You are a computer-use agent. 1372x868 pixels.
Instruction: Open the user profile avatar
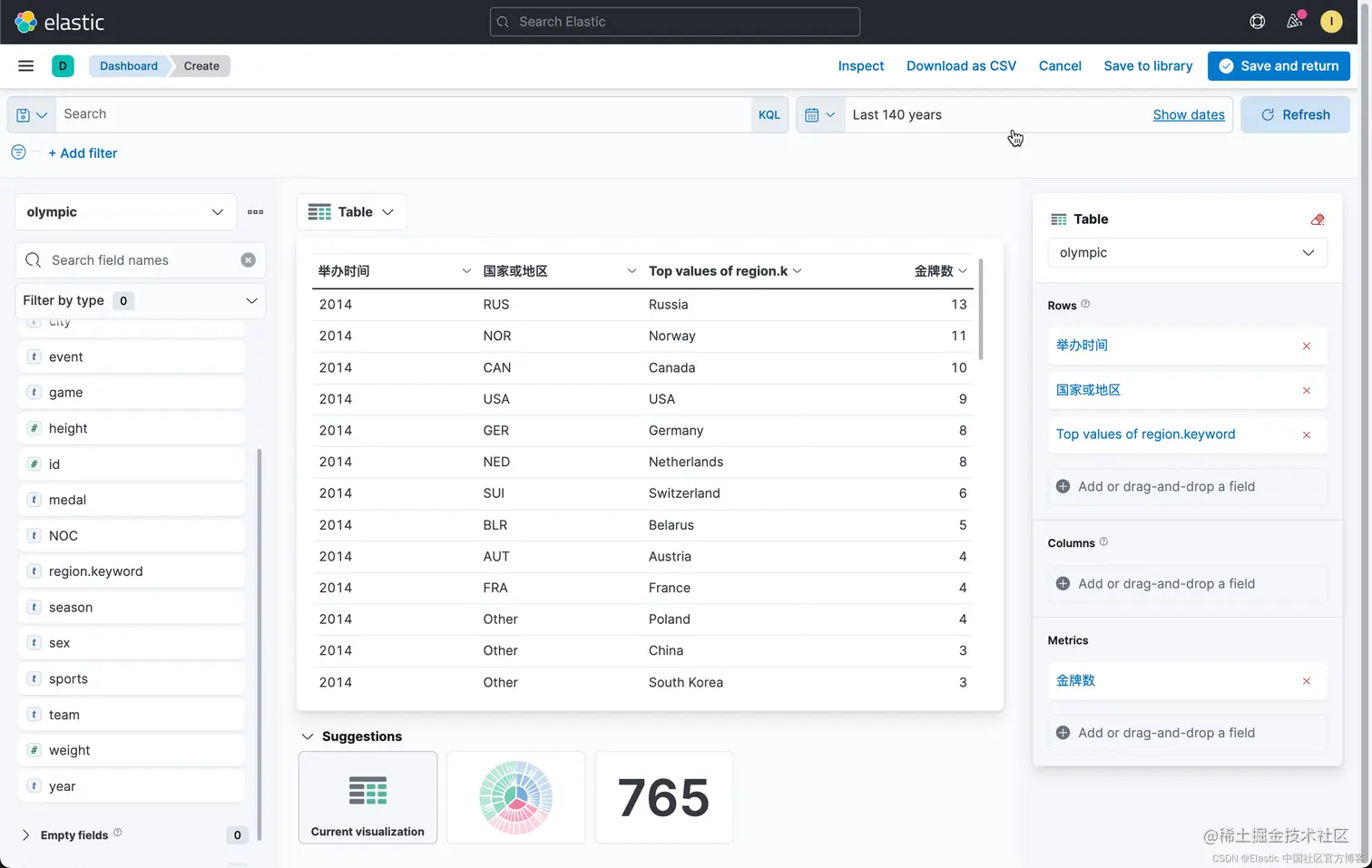[x=1331, y=22]
